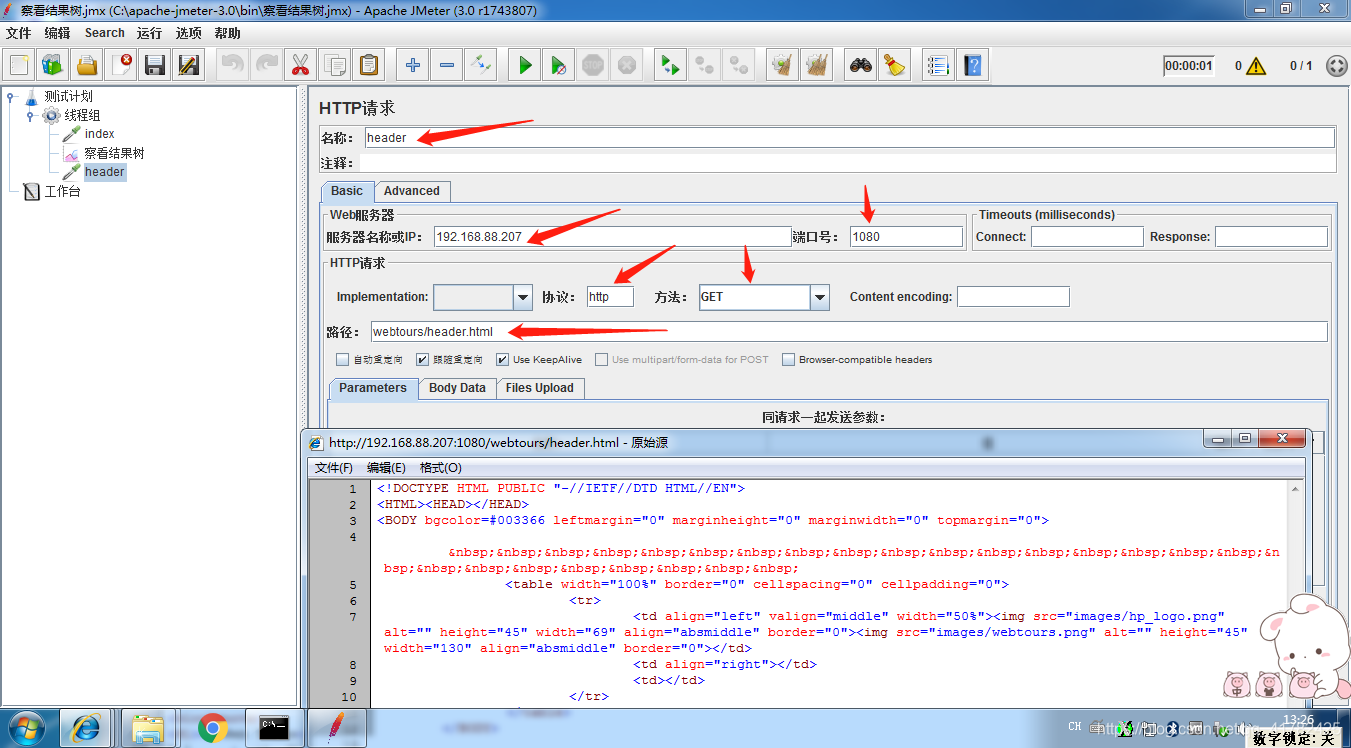Select the Basic tab

click(347, 191)
